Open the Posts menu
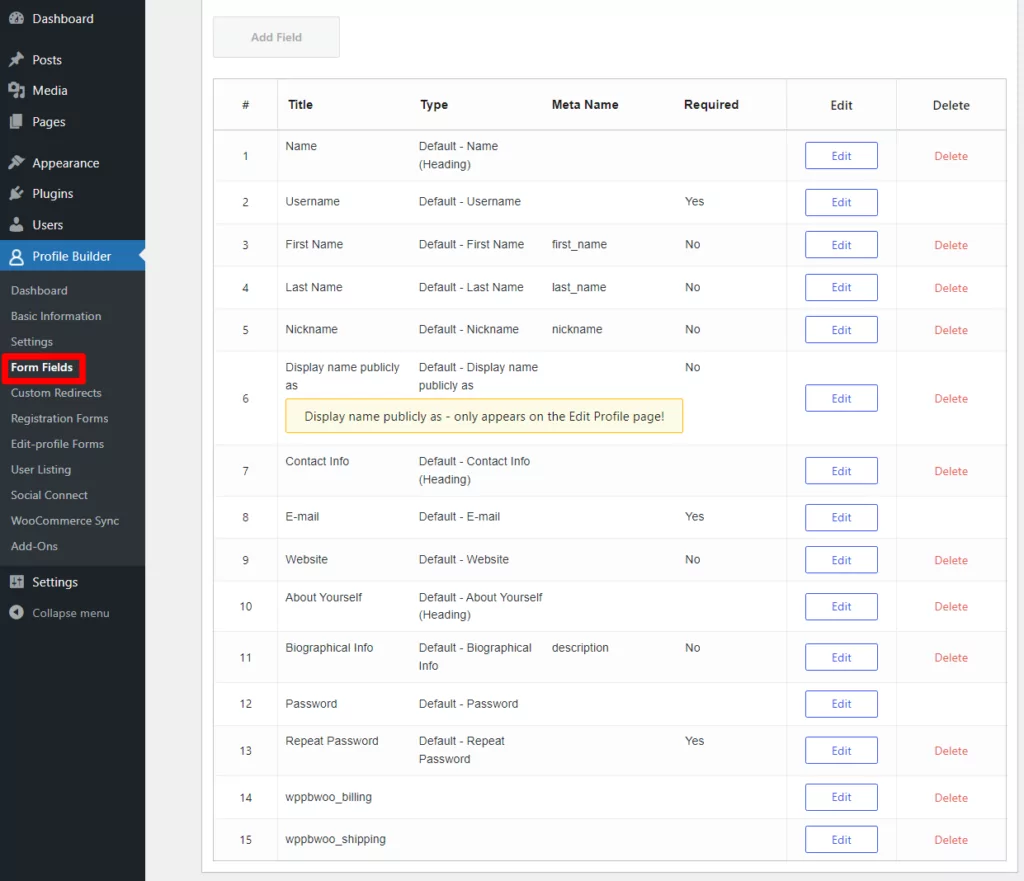 pyautogui.click(x=47, y=59)
